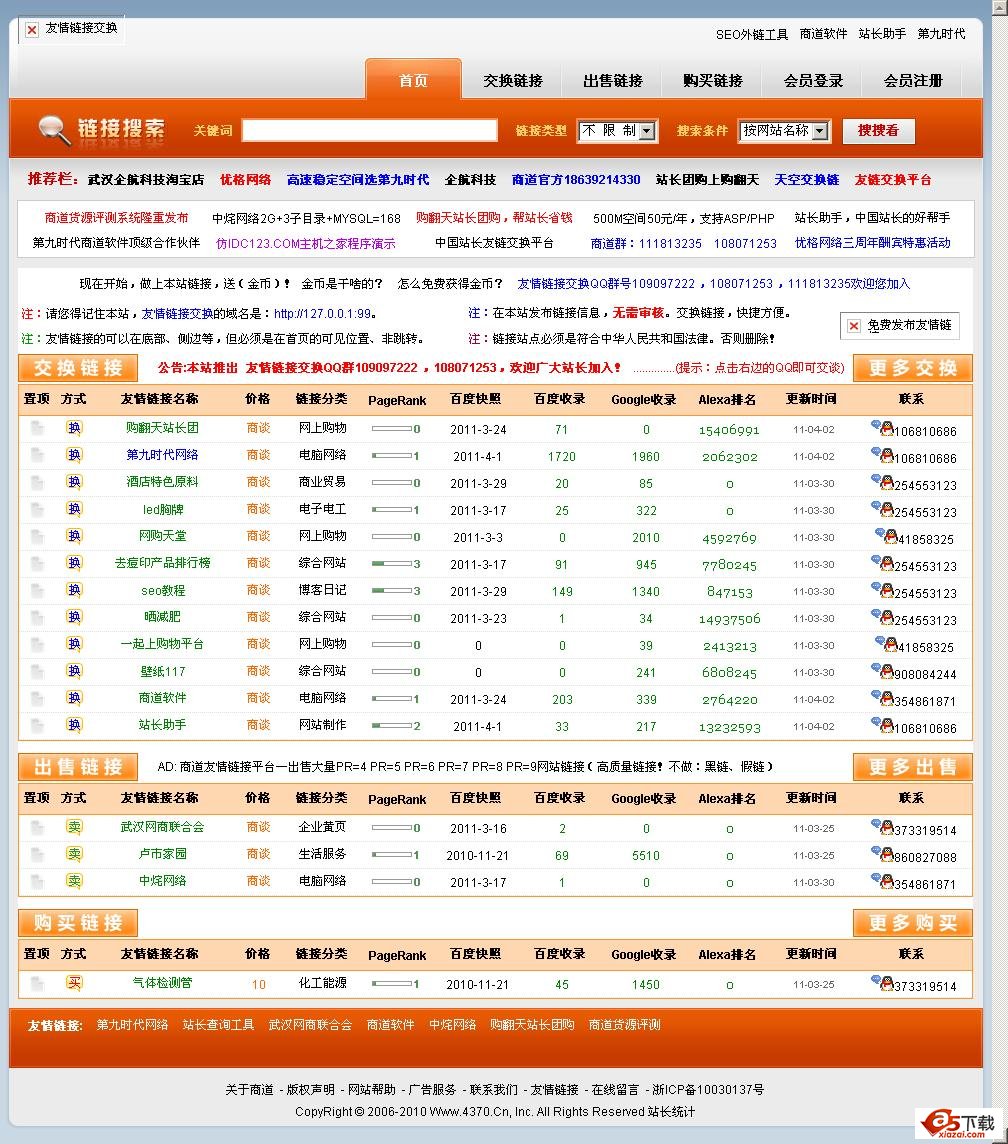The image size is (1008, 1144).
Task: Open QQ chat icon in 卢市家园 row
Action: (883, 854)
